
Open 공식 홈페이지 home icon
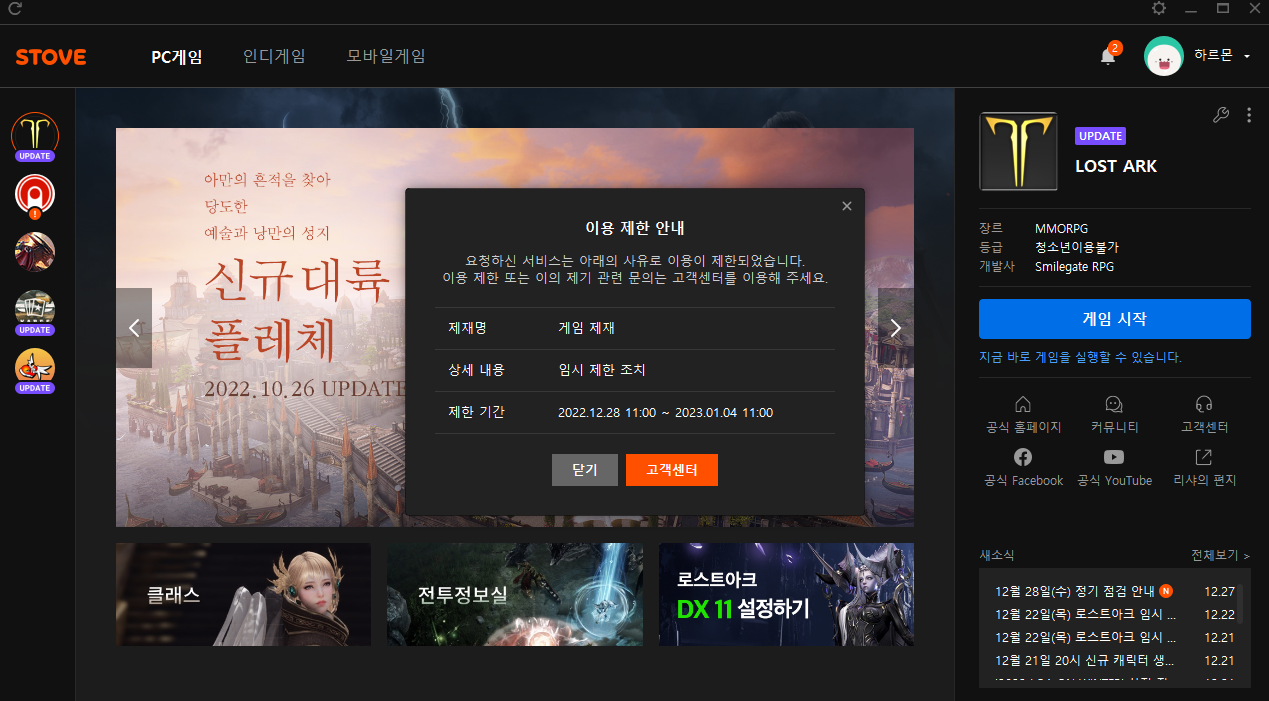click(x=1022, y=404)
